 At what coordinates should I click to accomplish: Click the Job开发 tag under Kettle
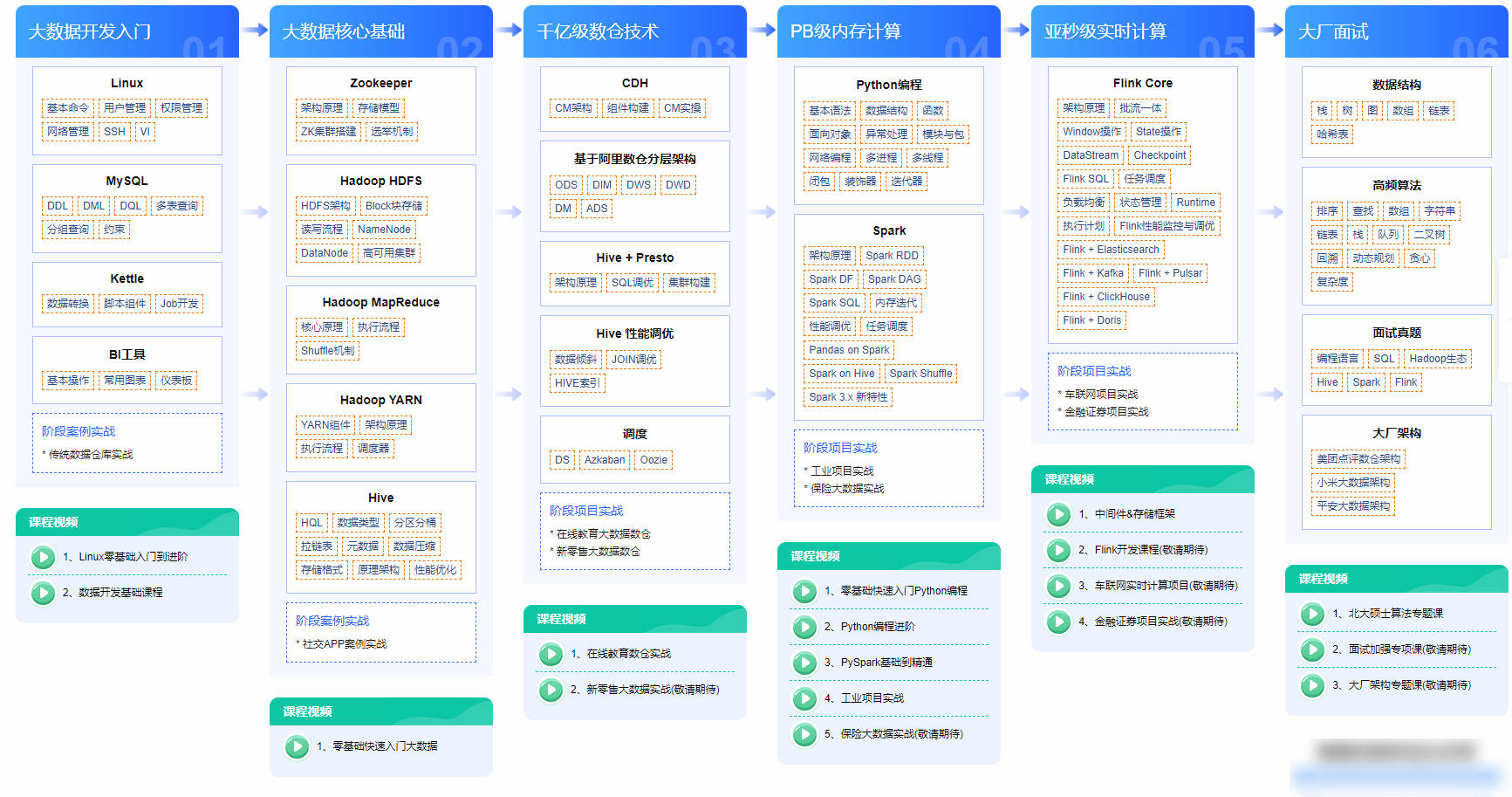click(x=179, y=304)
